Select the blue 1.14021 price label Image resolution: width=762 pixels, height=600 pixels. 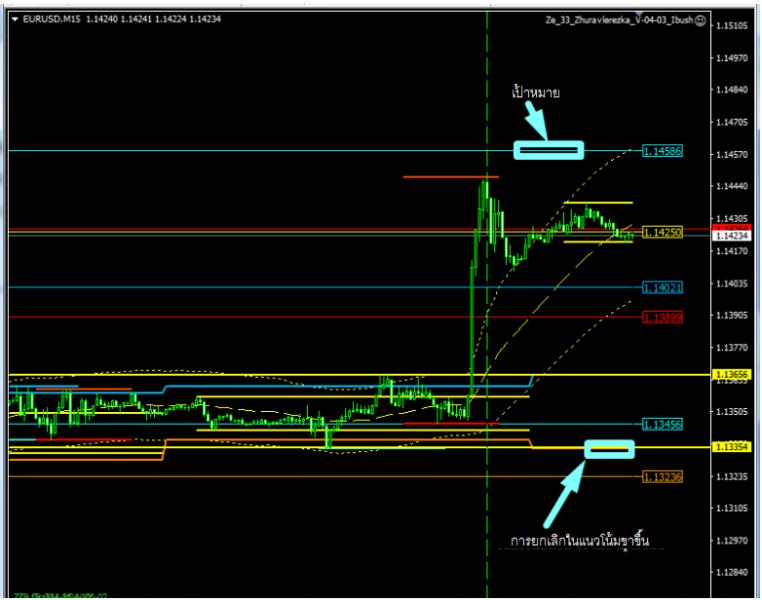662,288
